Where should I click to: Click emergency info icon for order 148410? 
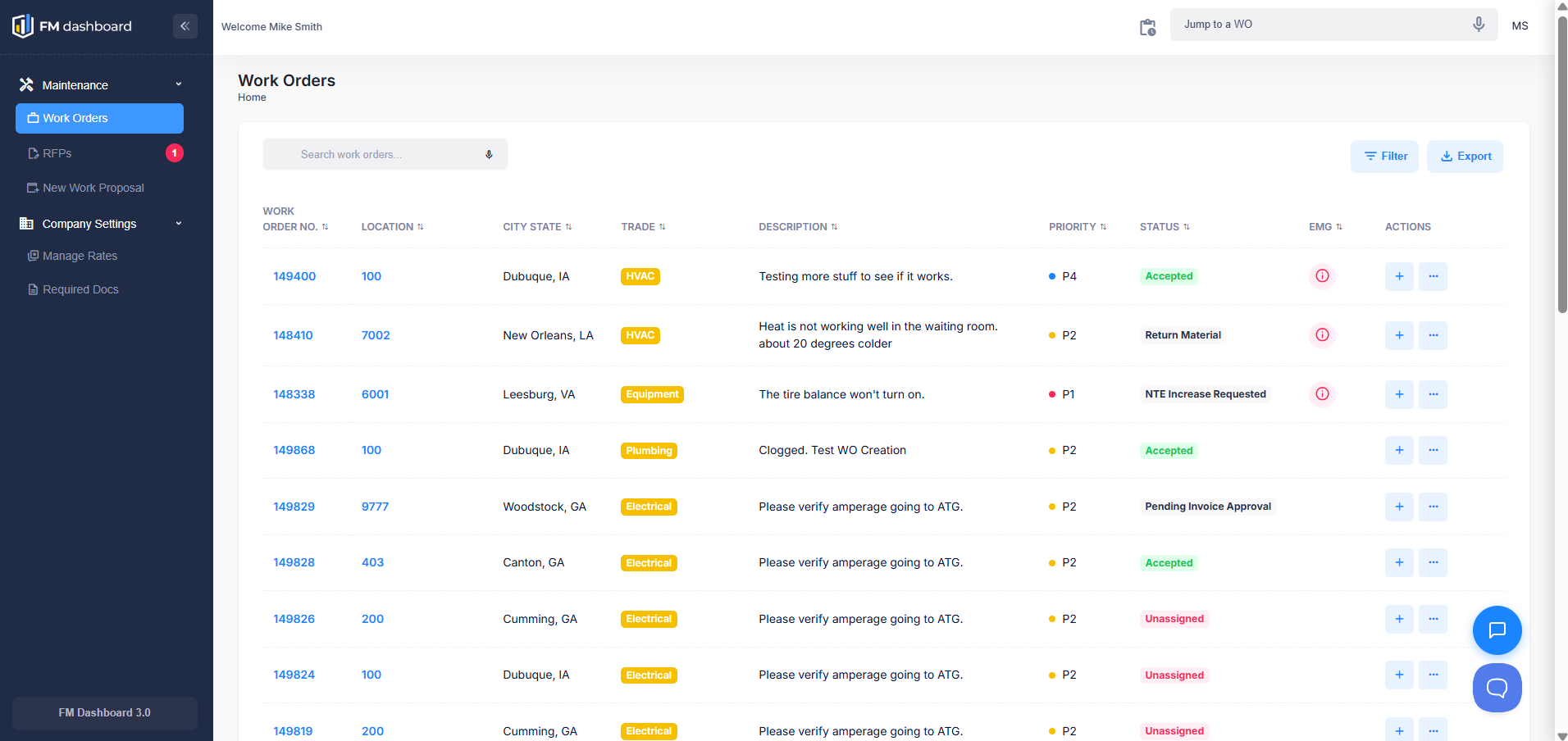click(1322, 335)
